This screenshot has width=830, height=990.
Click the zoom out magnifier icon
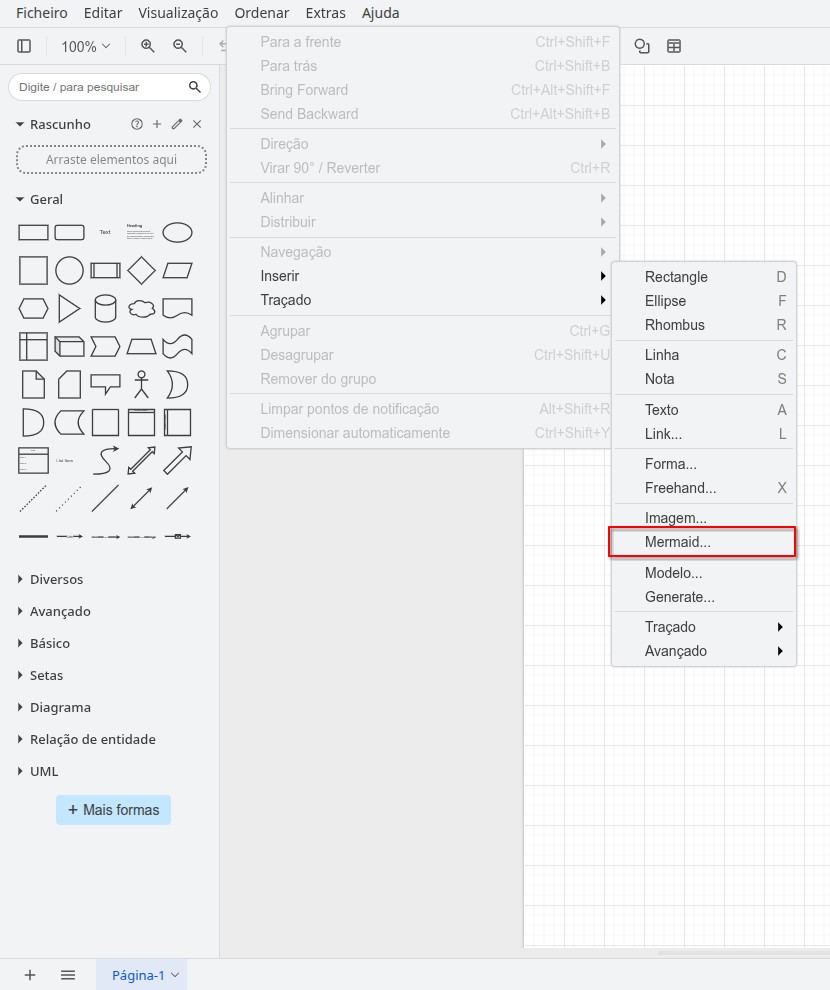pos(180,46)
